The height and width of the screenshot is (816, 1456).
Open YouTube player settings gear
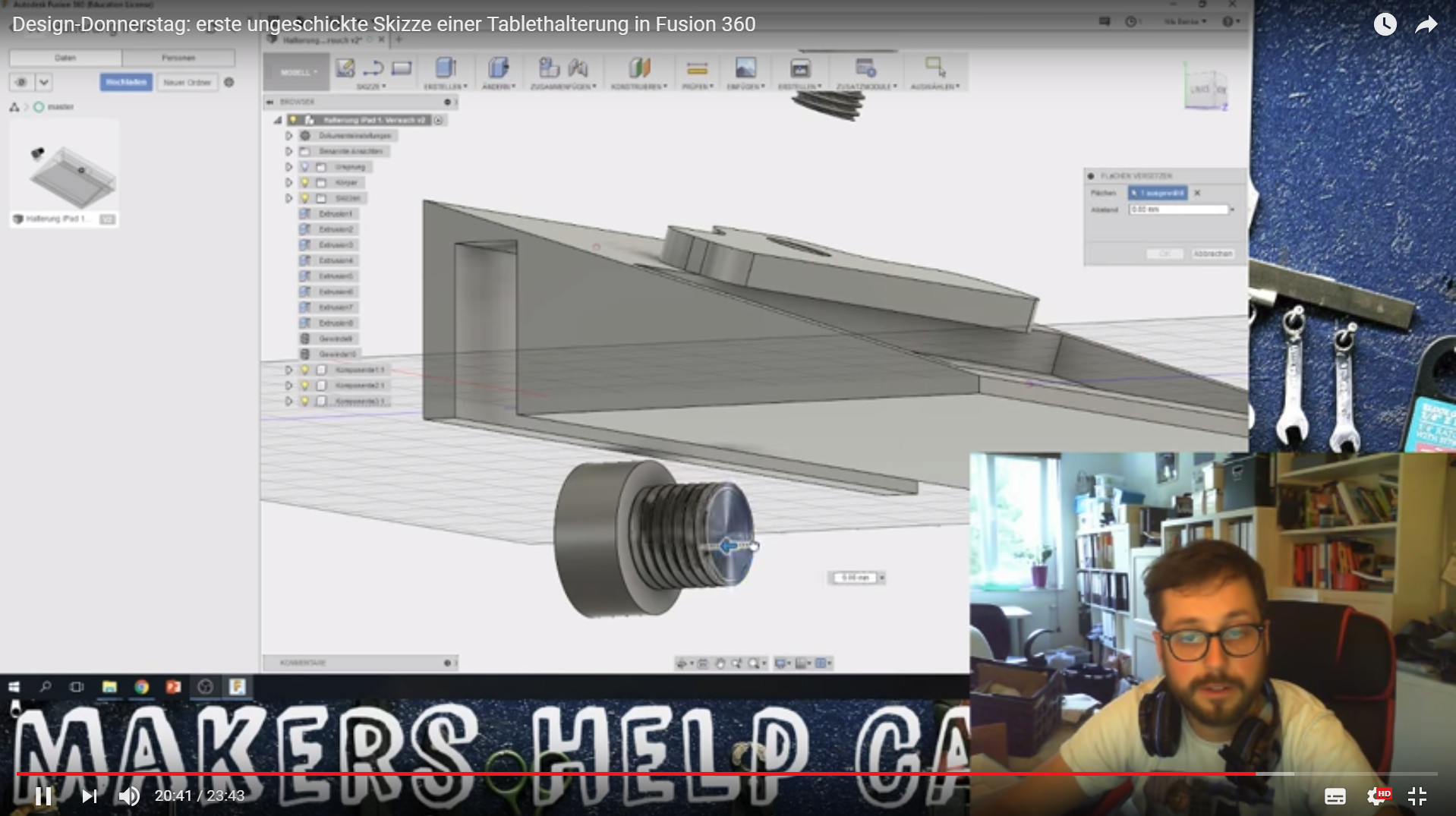click(x=1376, y=796)
